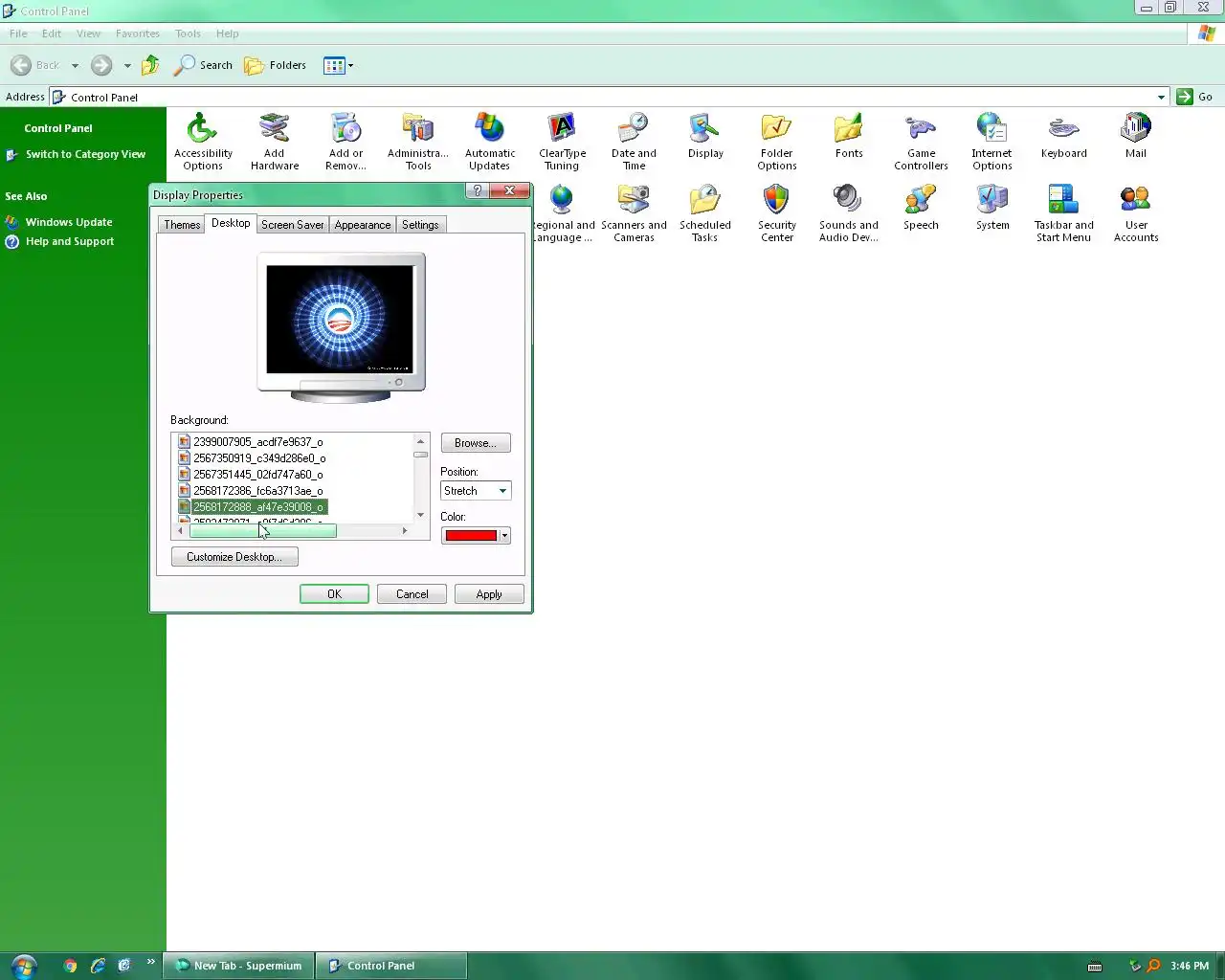Open Administrative Tools icon

click(x=418, y=142)
